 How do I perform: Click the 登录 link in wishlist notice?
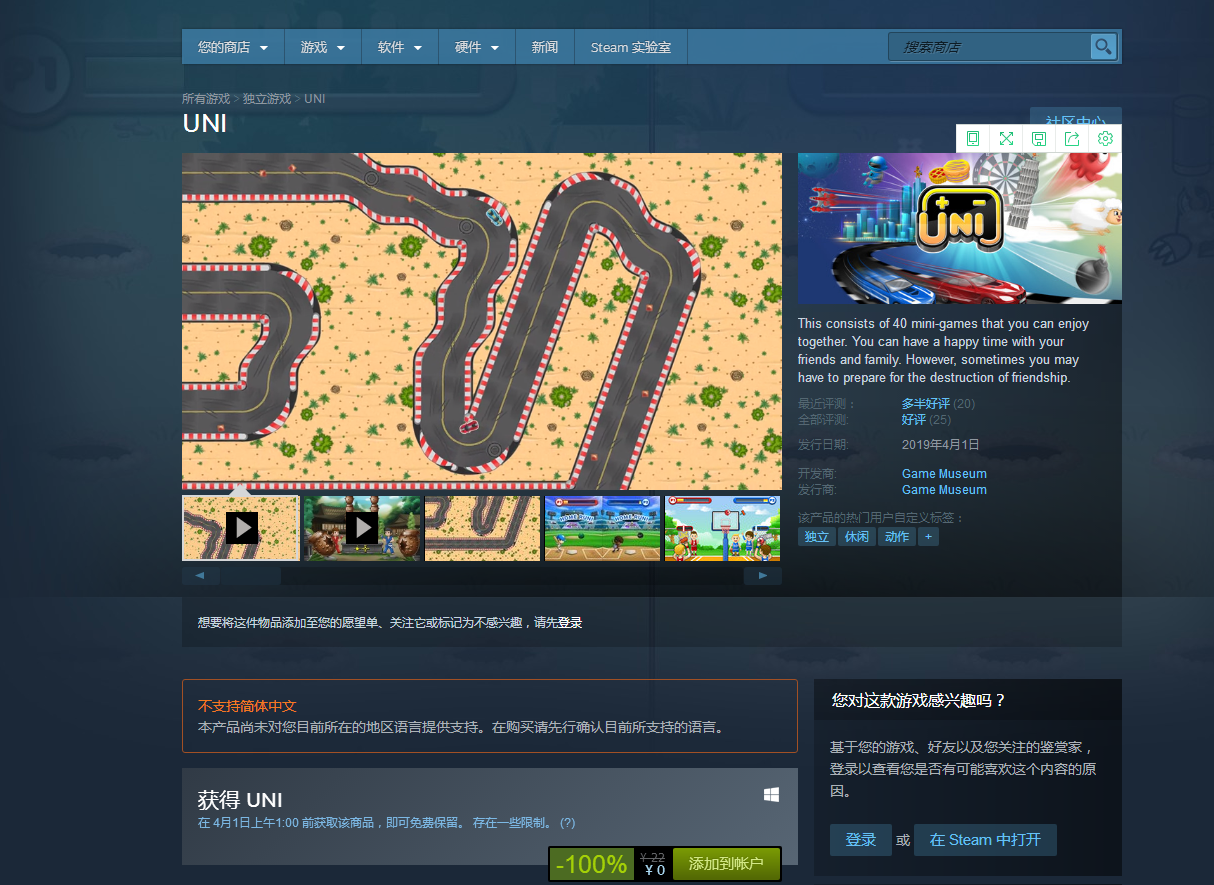(570, 623)
